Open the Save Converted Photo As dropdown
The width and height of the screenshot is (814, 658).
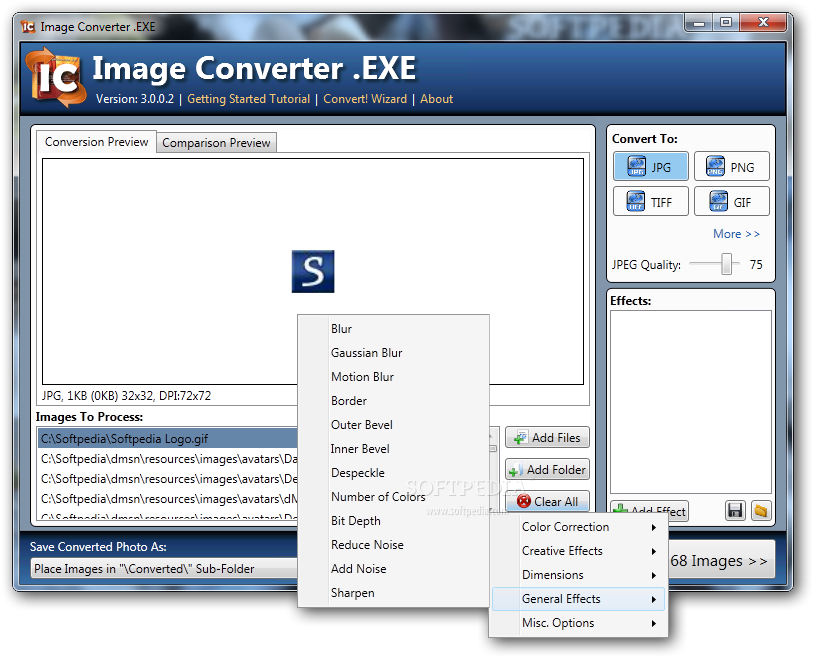coord(164,569)
